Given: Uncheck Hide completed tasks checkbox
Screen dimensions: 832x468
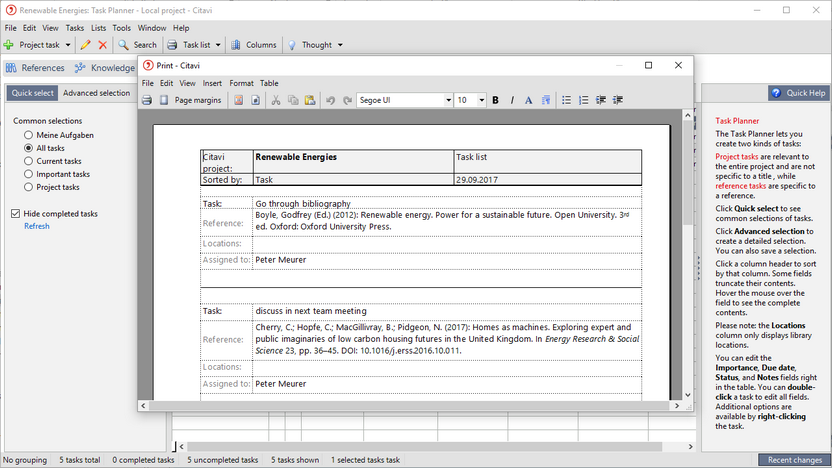Looking at the screenshot, I should point(15,214).
